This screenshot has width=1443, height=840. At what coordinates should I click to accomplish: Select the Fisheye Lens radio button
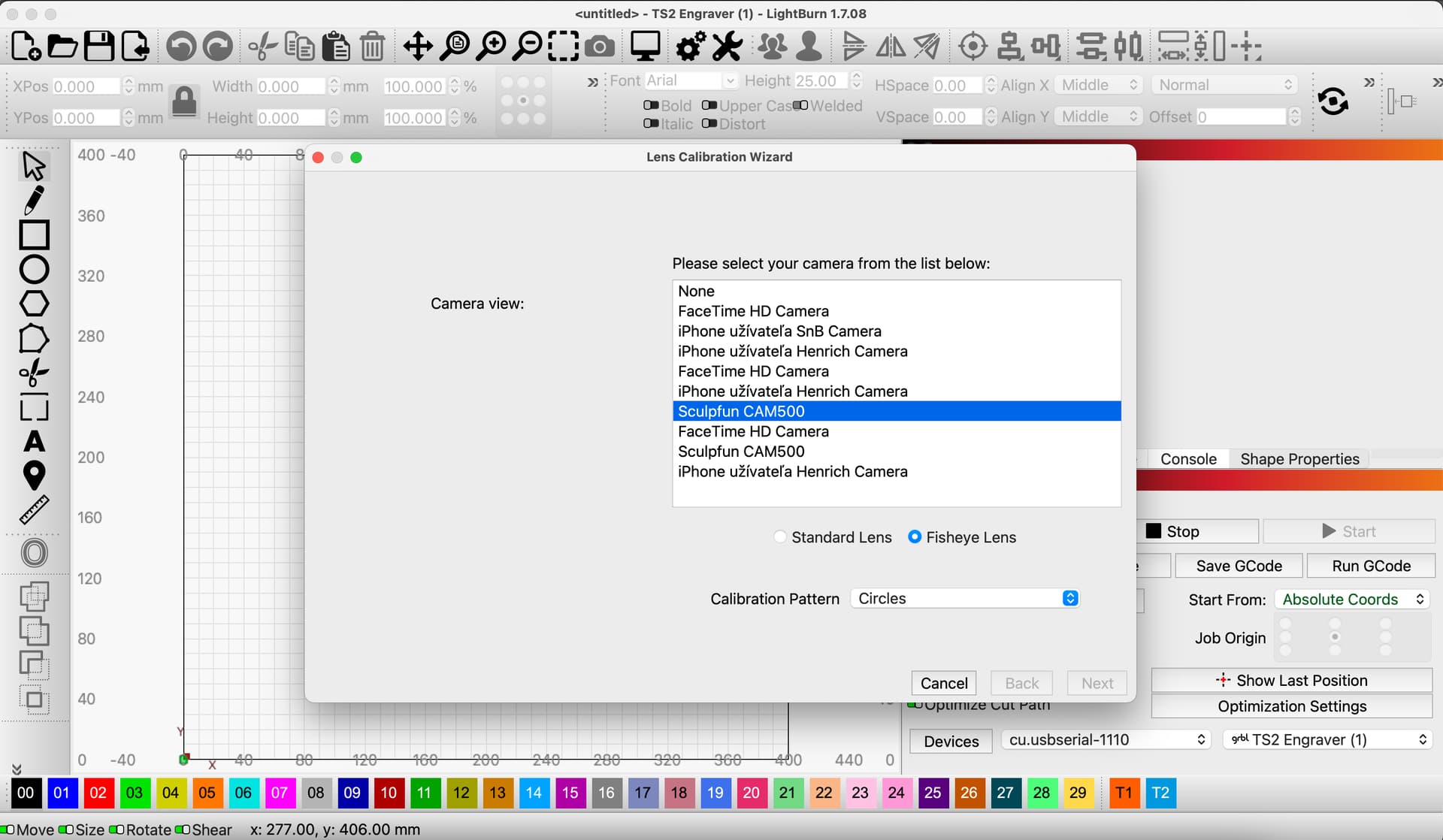click(x=915, y=537)
